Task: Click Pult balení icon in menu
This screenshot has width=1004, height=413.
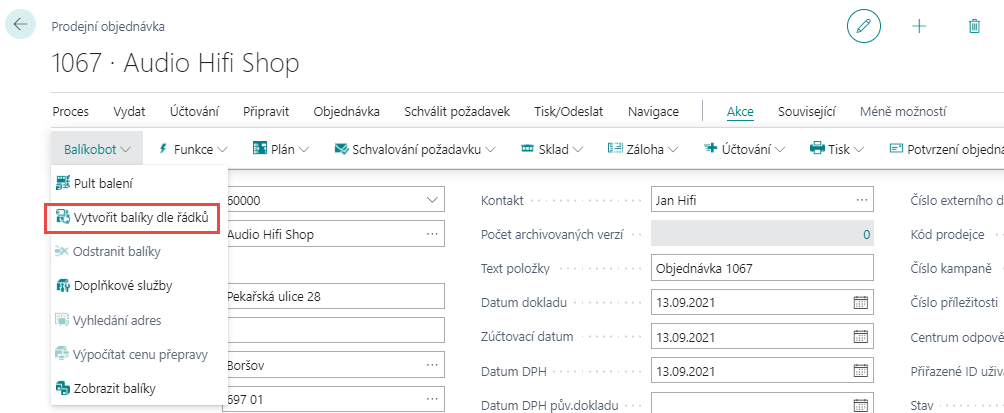Action: [x=62, y=183]
